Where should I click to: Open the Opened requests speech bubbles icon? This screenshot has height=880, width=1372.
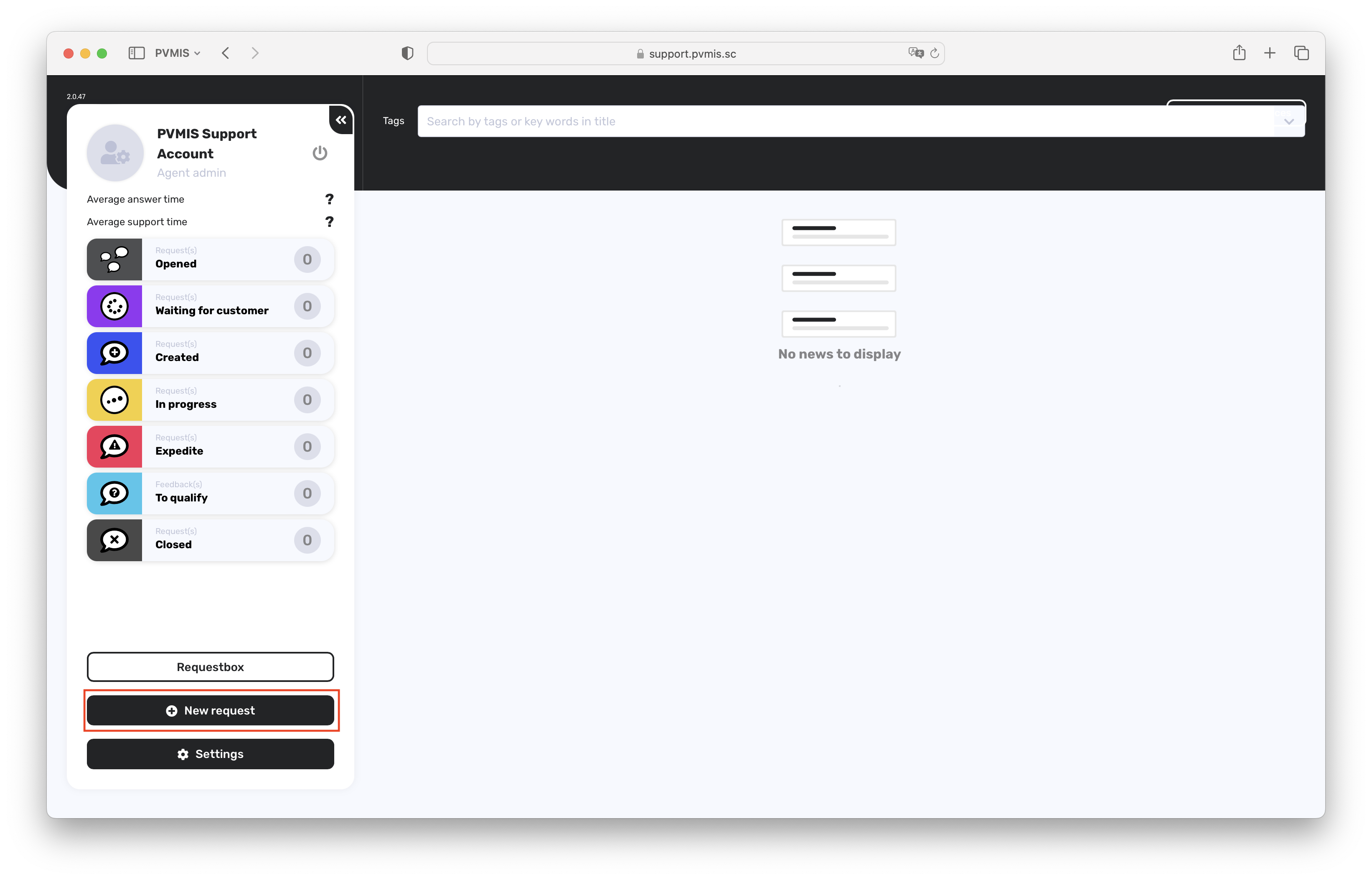[x=114, y=259]
